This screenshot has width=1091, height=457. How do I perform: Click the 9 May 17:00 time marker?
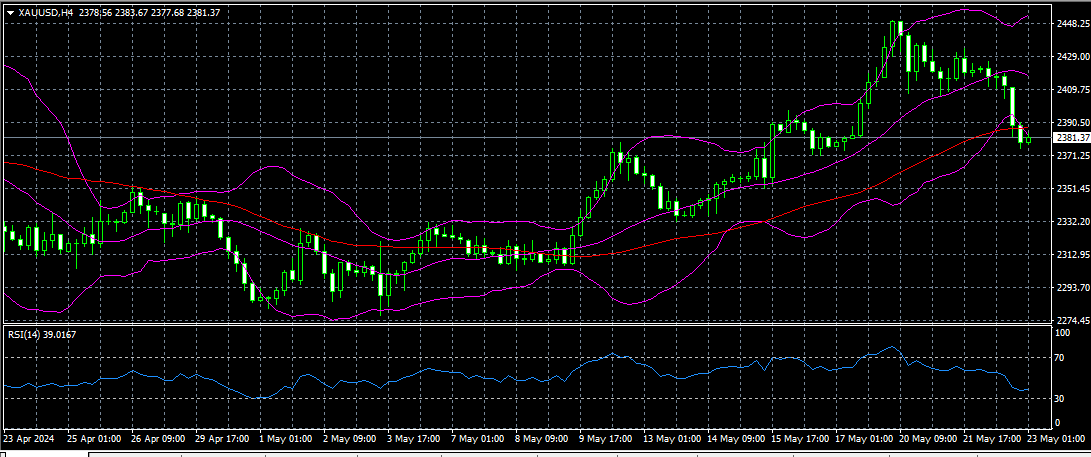[x=604, y=438]
